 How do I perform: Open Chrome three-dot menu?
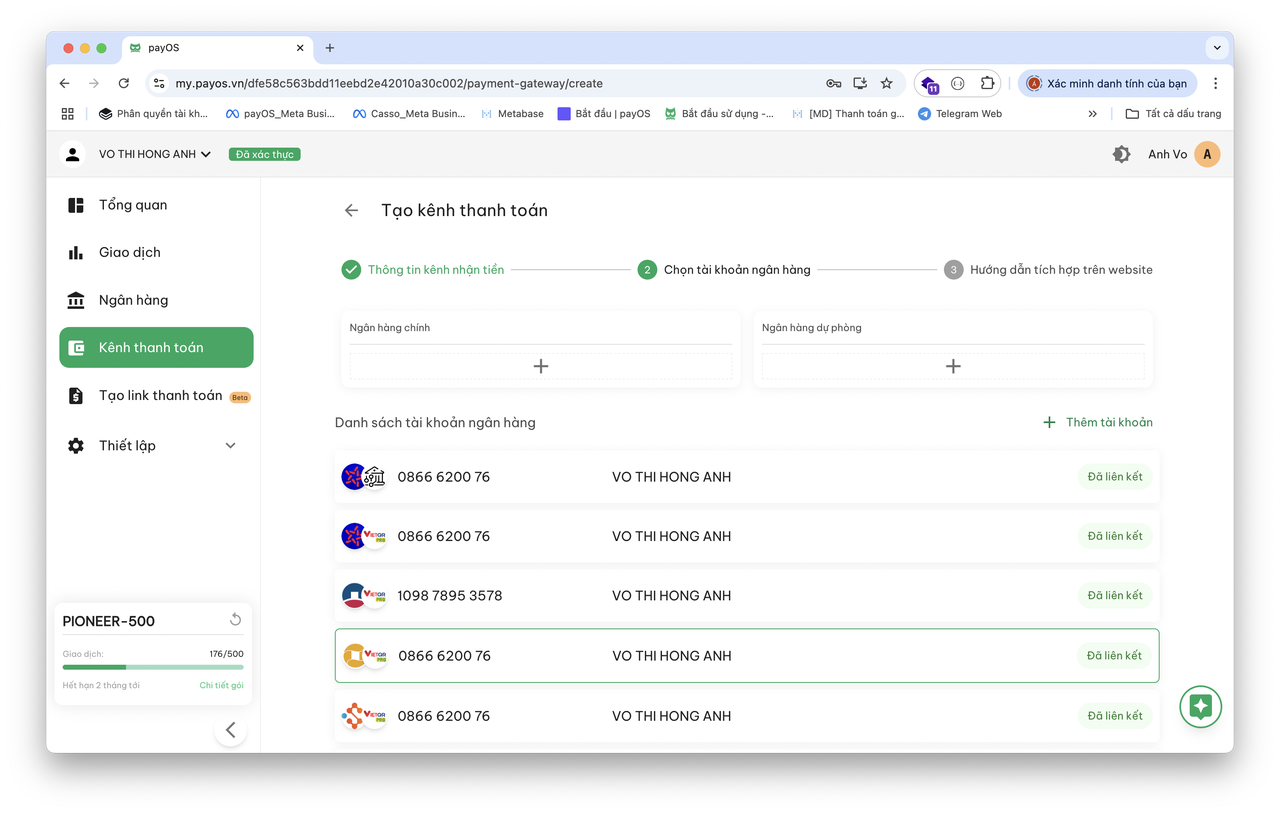[1215, 84]
